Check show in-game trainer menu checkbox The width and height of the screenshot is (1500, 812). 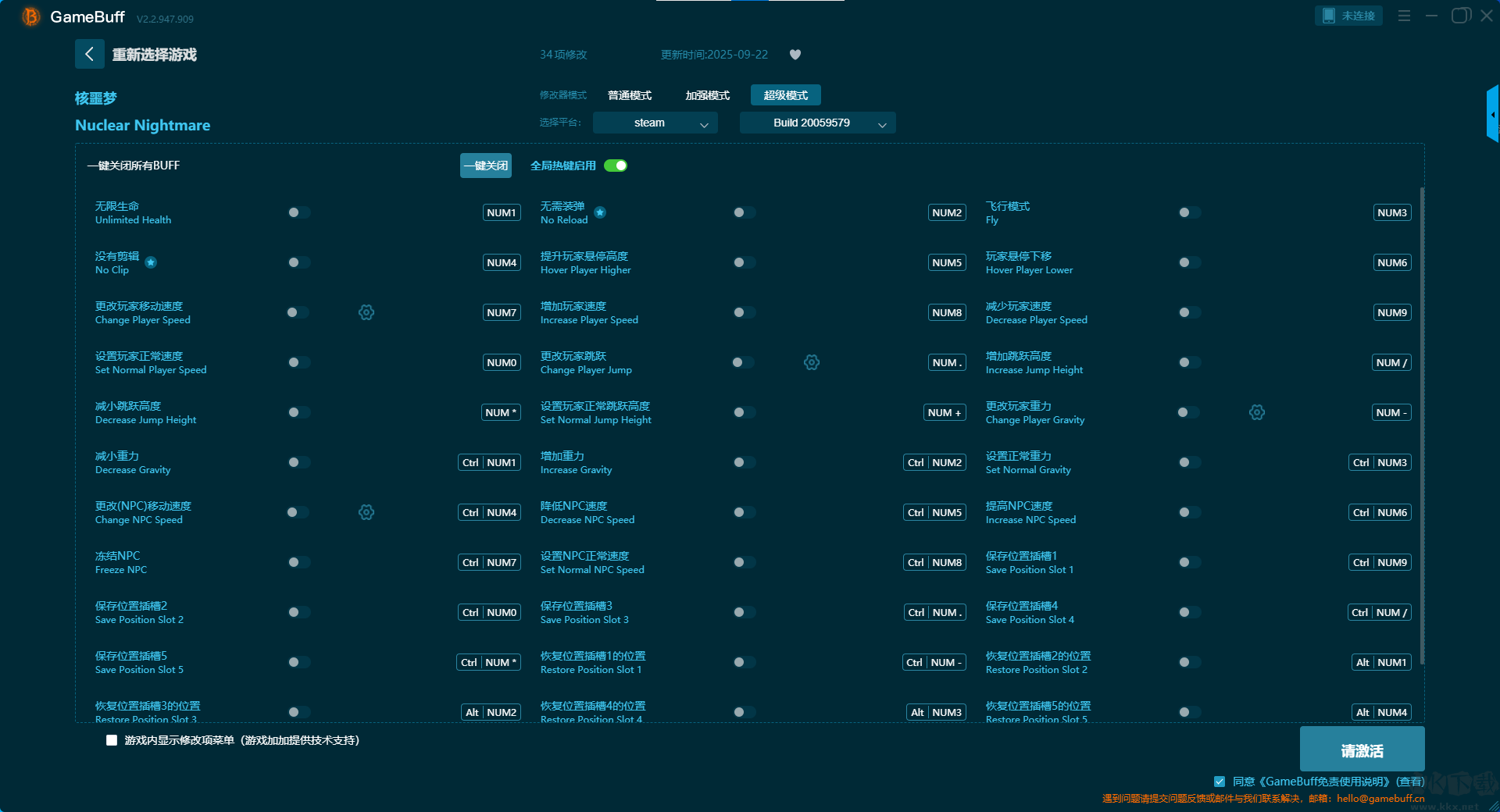click(112, 740)
